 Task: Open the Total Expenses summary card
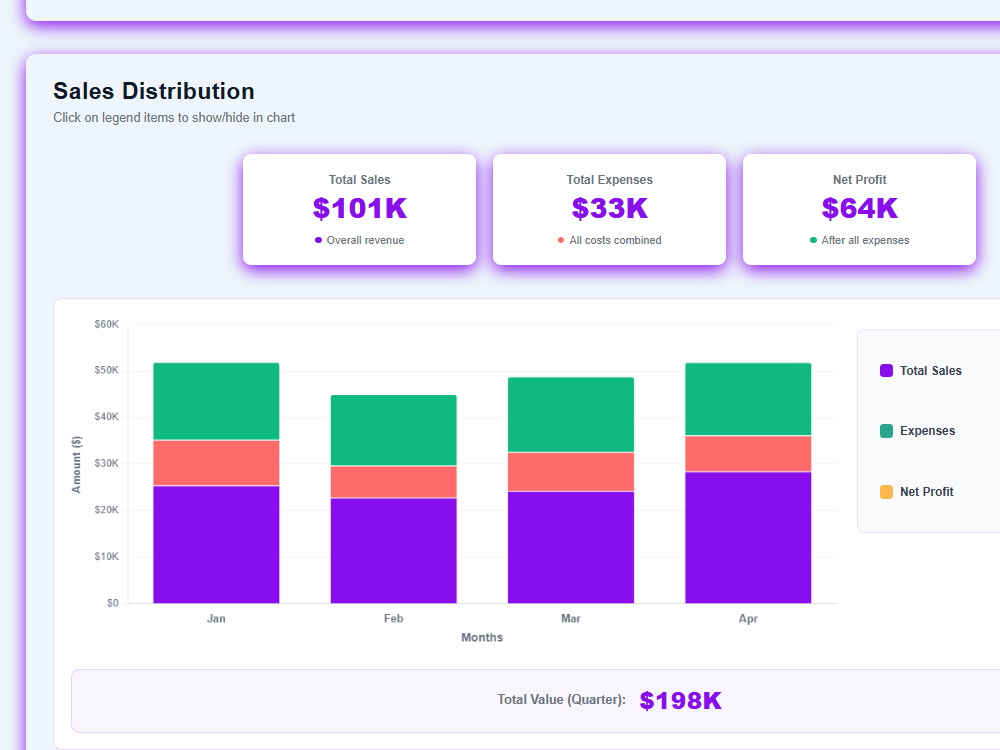610,209
